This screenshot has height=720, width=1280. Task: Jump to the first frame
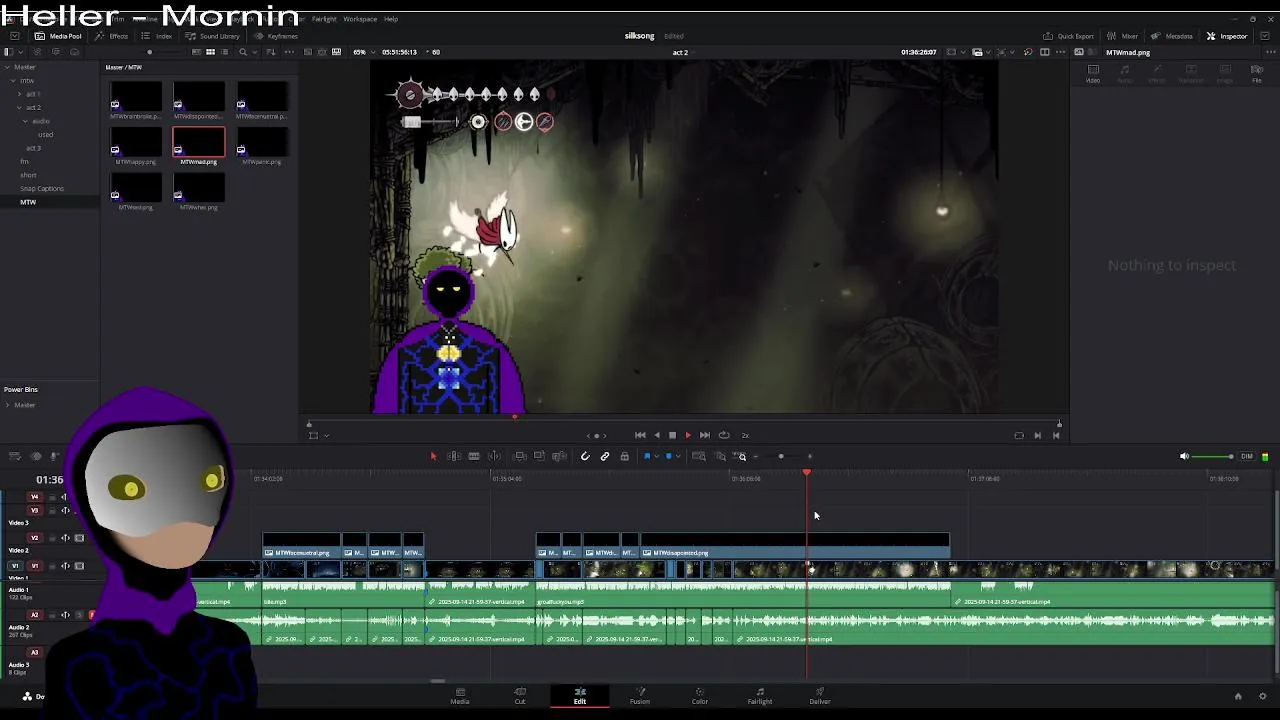coord(640,435)
